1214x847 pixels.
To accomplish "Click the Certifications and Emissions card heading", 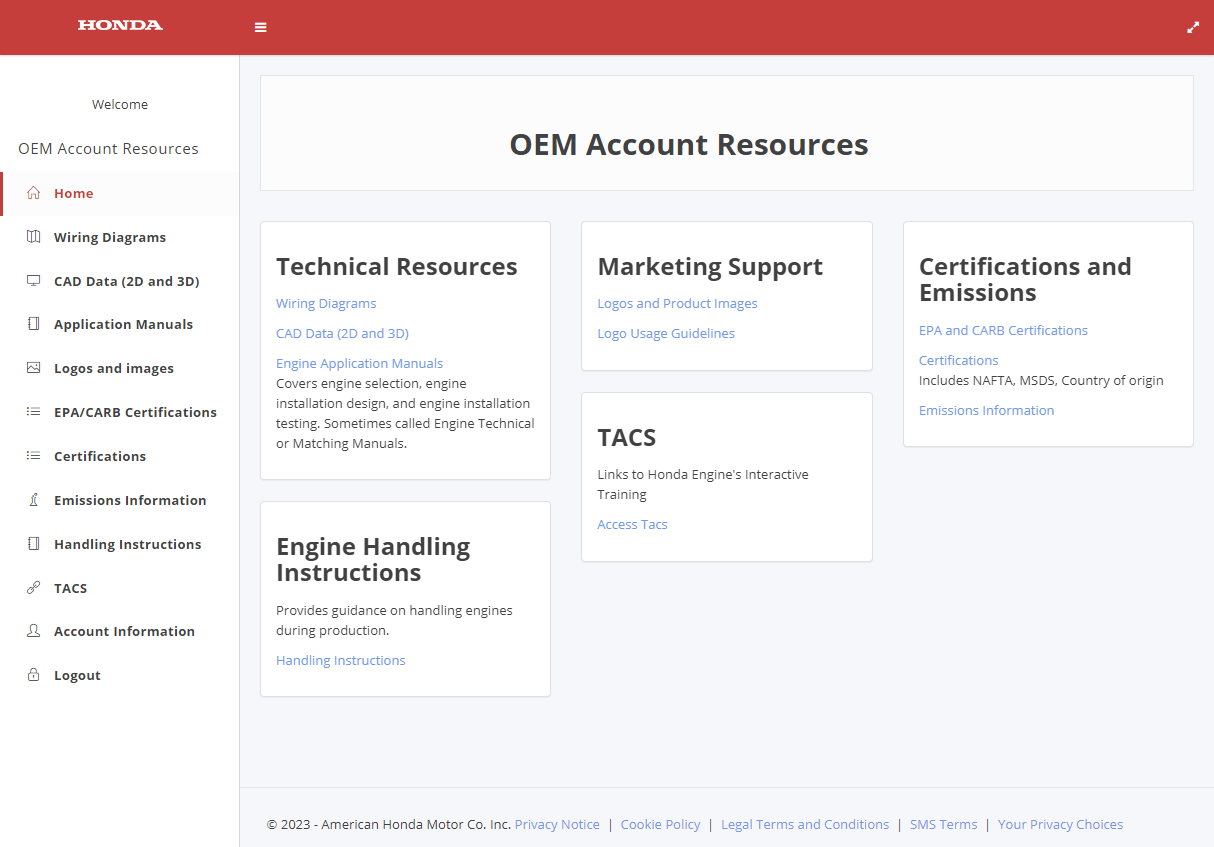I will coord(1025,280).
